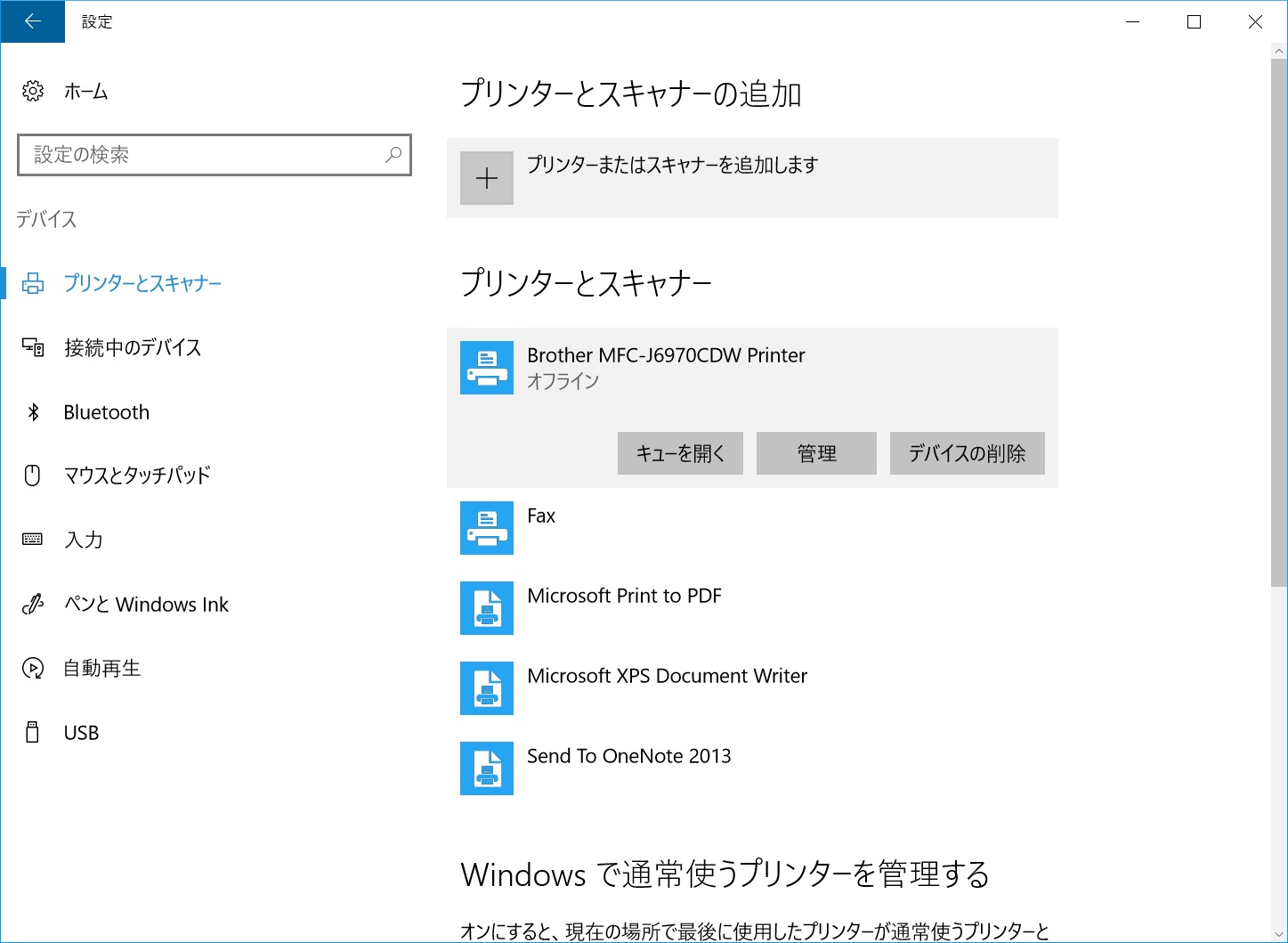
Task: Click the キューを開く button
Action: pos(680,453)
